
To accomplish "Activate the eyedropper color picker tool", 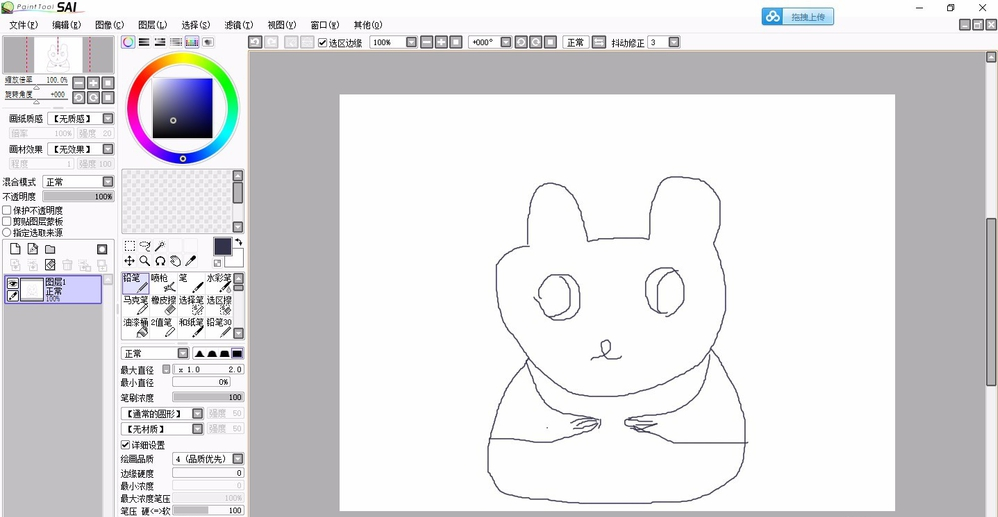I will [x=190, y=261].
